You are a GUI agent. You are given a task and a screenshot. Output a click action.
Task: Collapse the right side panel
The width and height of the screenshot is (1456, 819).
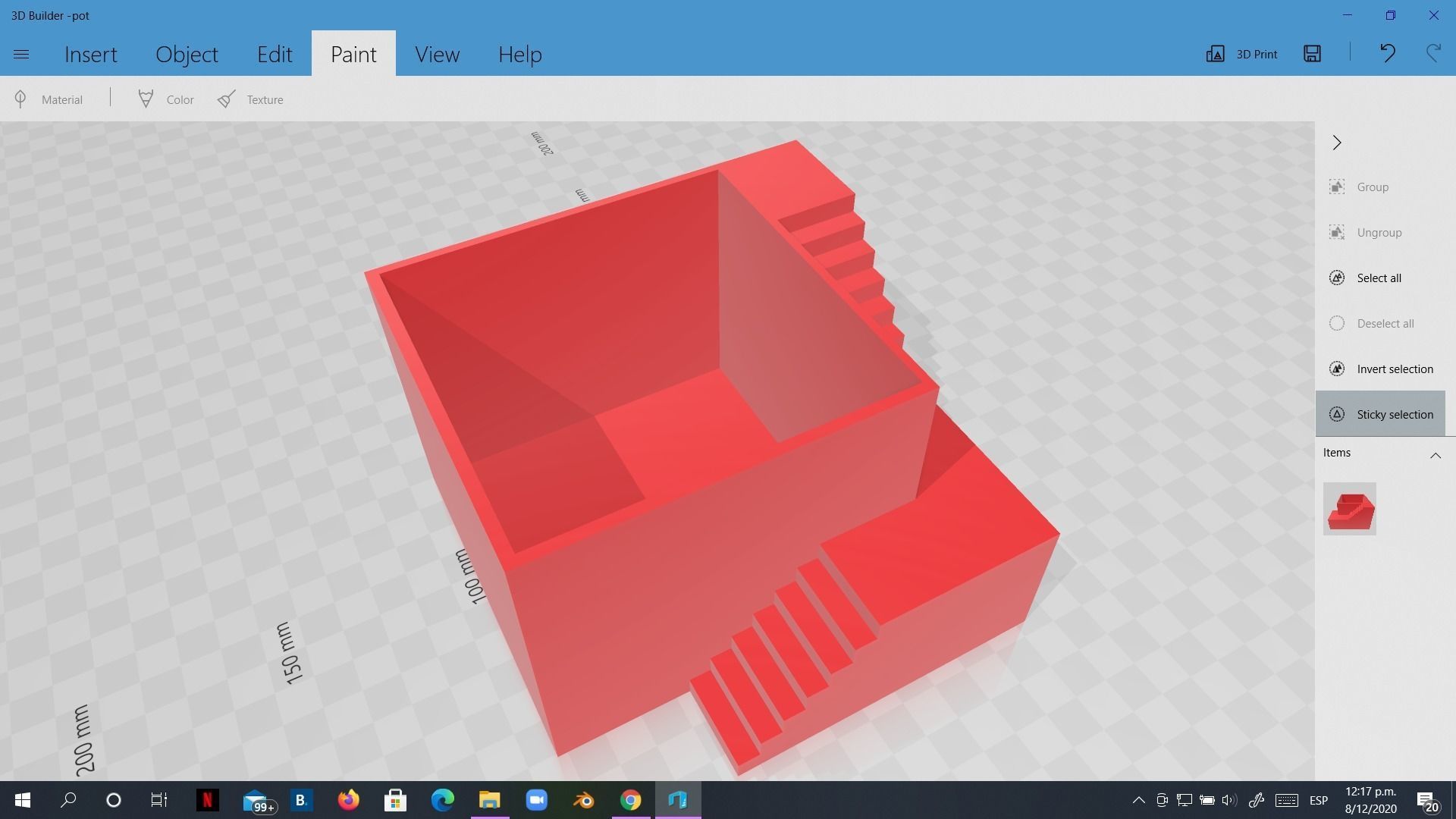coord(1337,143)
